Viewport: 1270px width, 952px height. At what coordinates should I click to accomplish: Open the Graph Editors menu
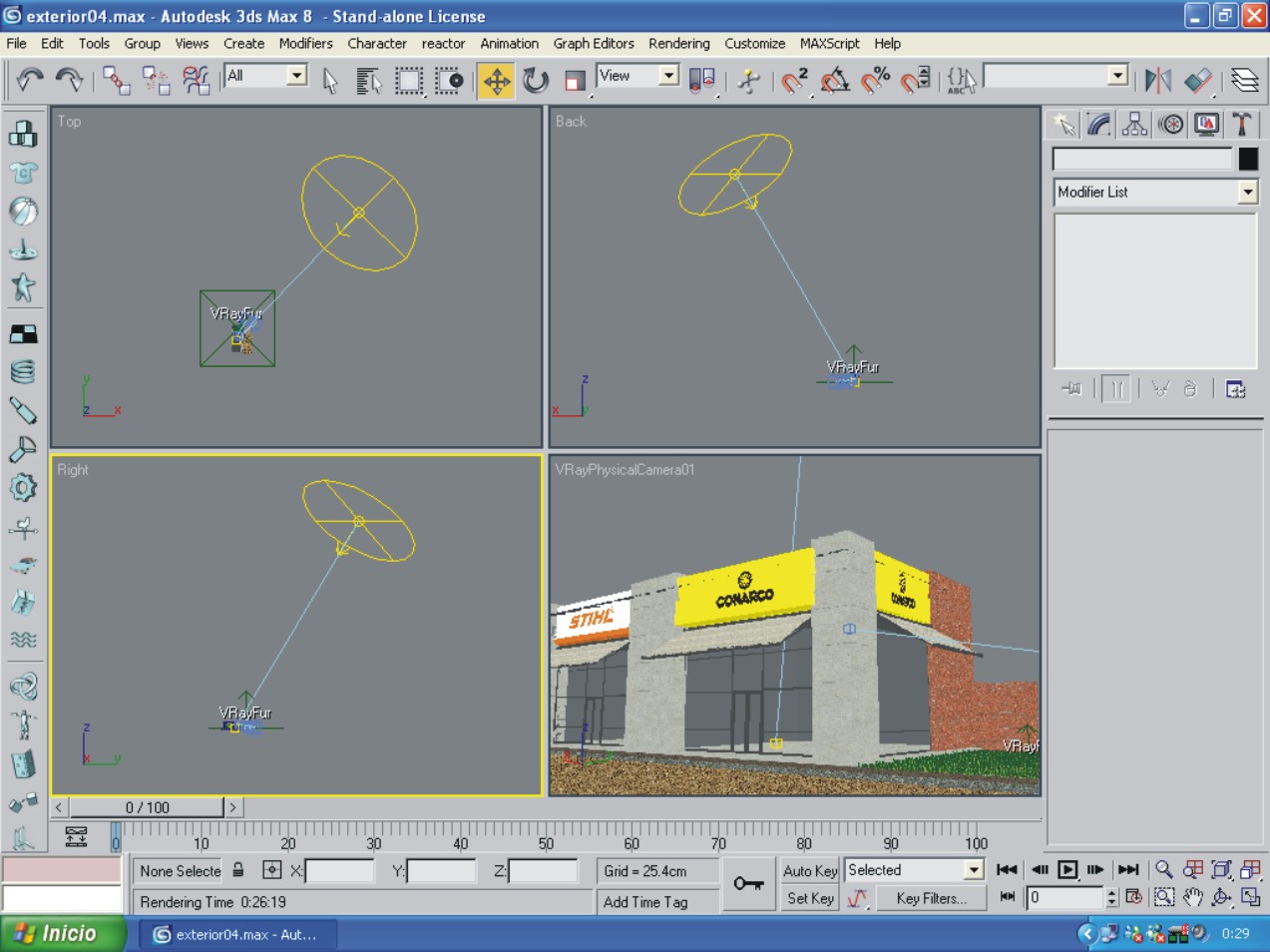[x=594, y=44]
